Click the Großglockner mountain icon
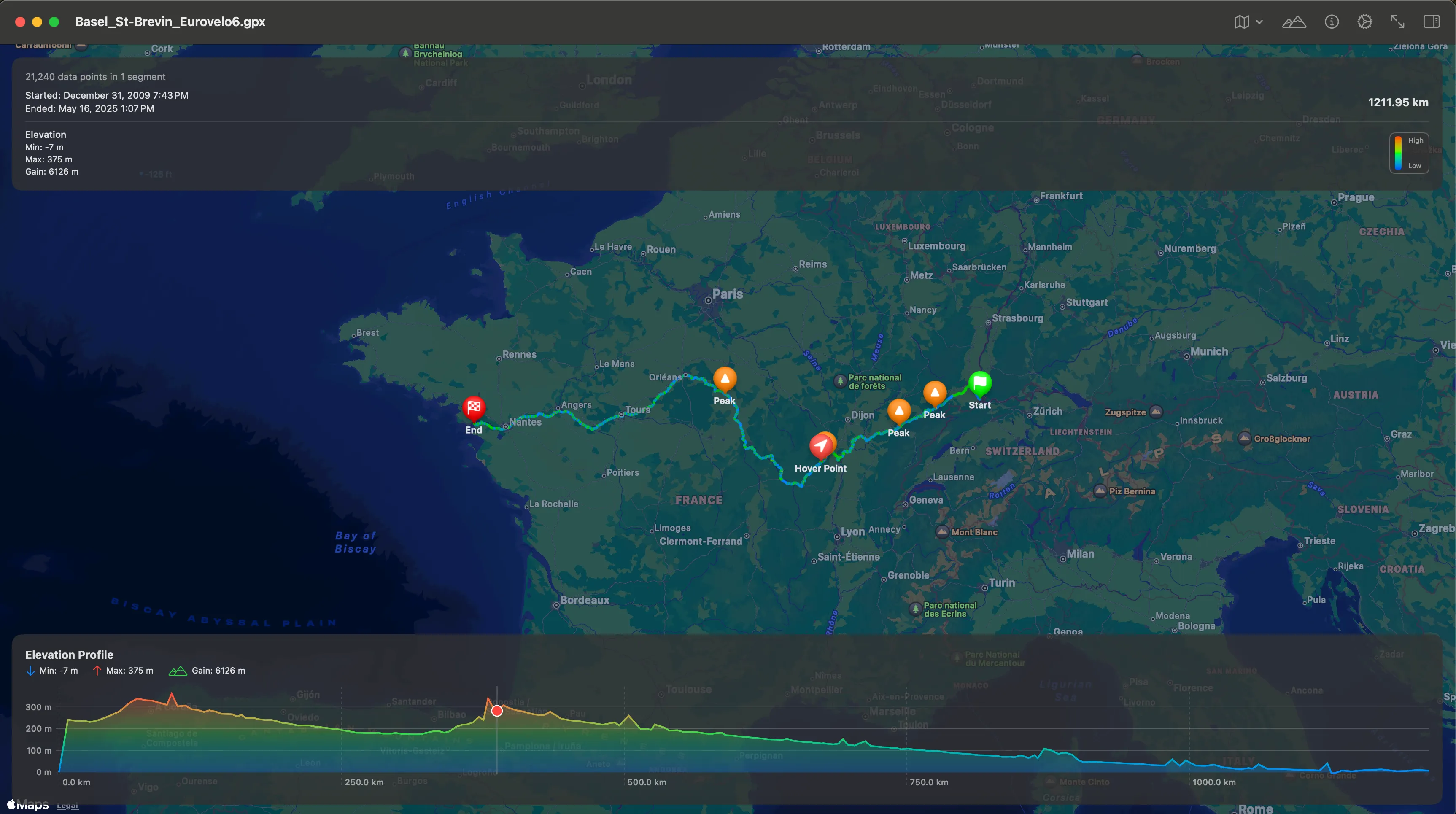 coord(1244,438)
